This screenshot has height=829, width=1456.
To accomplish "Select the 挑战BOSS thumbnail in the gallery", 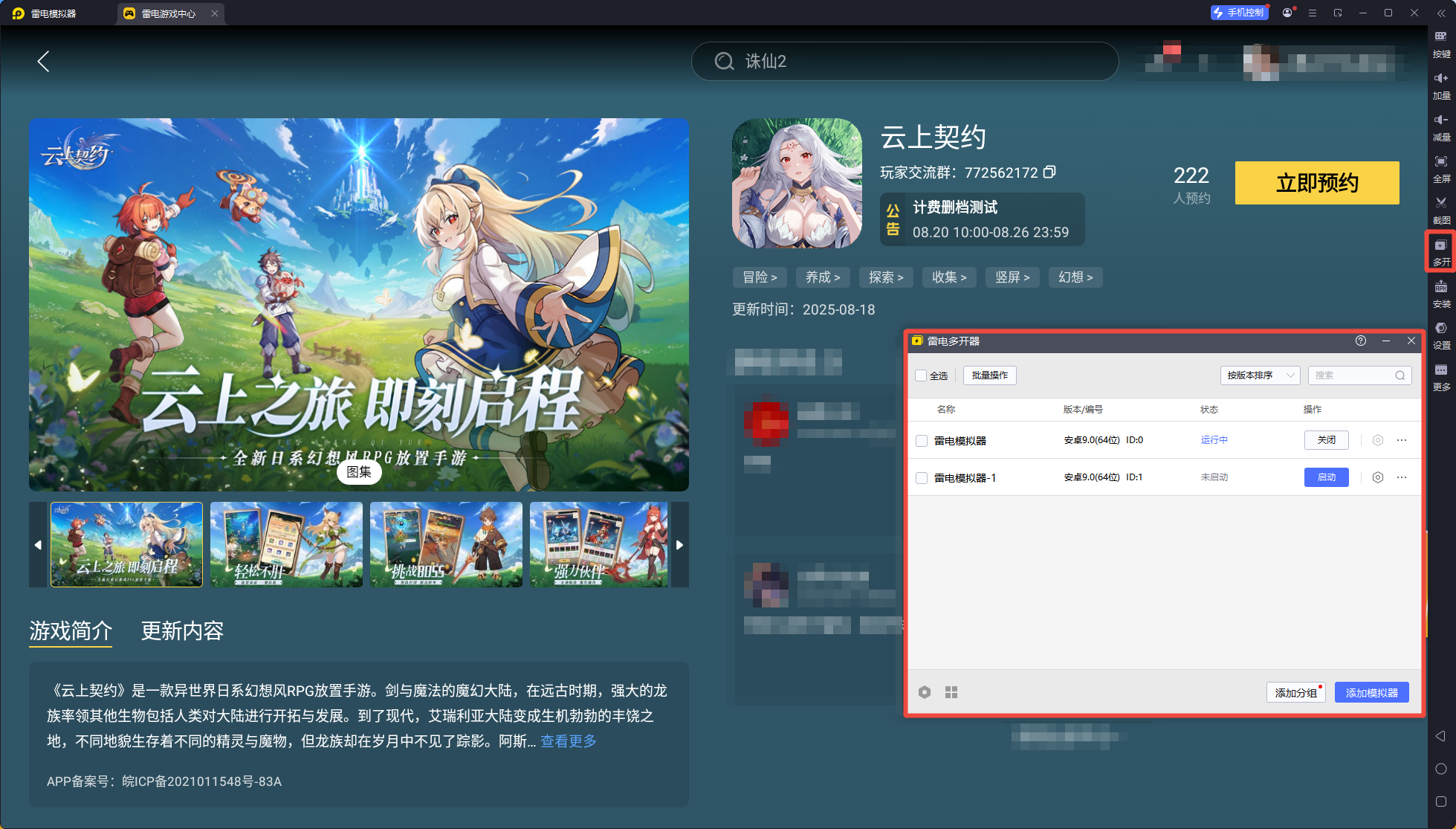I will (445, 544).
